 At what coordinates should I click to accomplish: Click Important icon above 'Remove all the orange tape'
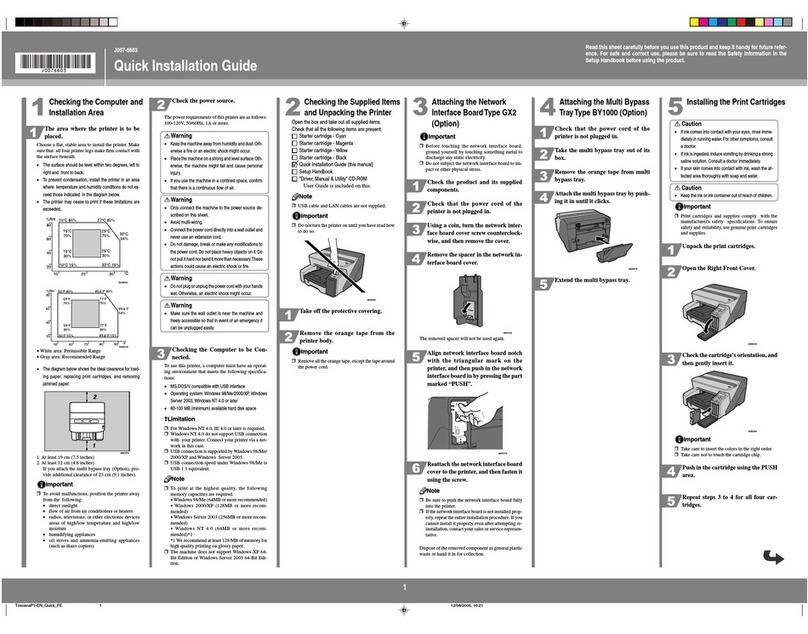pos(296,352)
